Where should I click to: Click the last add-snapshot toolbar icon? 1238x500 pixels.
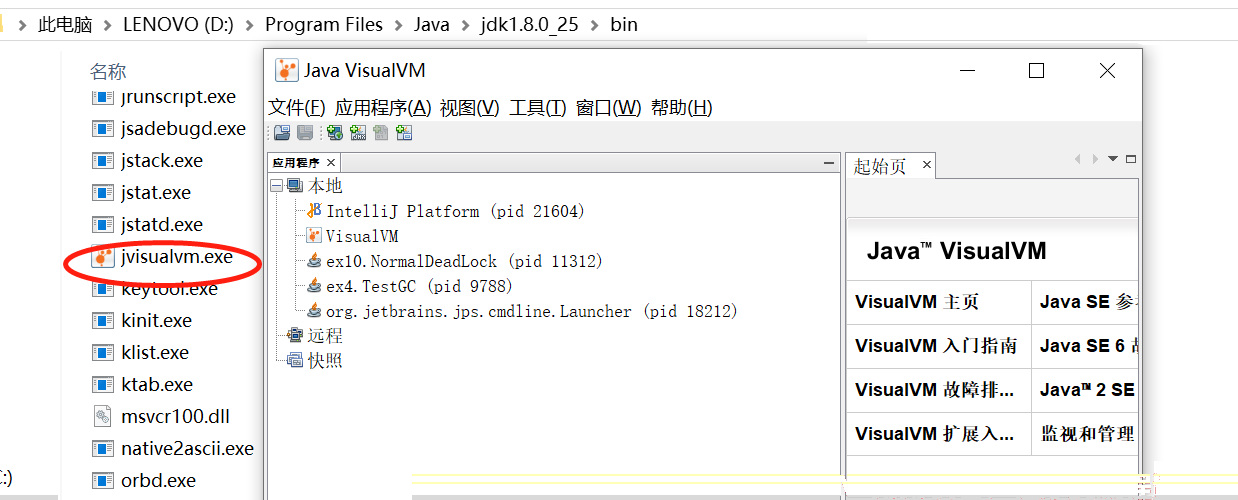point(404,133)
